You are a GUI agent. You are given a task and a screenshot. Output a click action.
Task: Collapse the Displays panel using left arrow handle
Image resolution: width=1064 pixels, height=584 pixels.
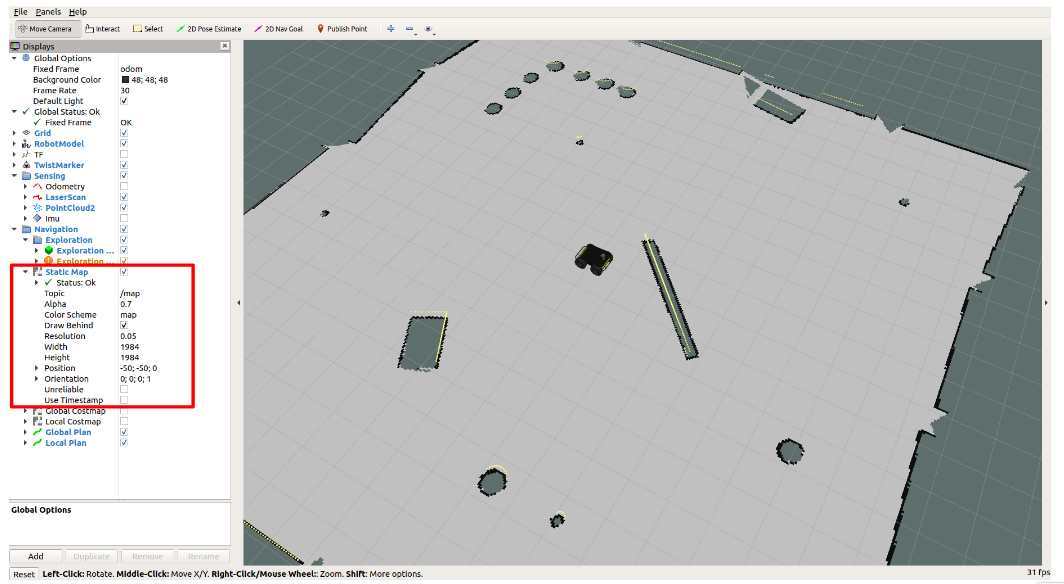(x=238, y=303)
